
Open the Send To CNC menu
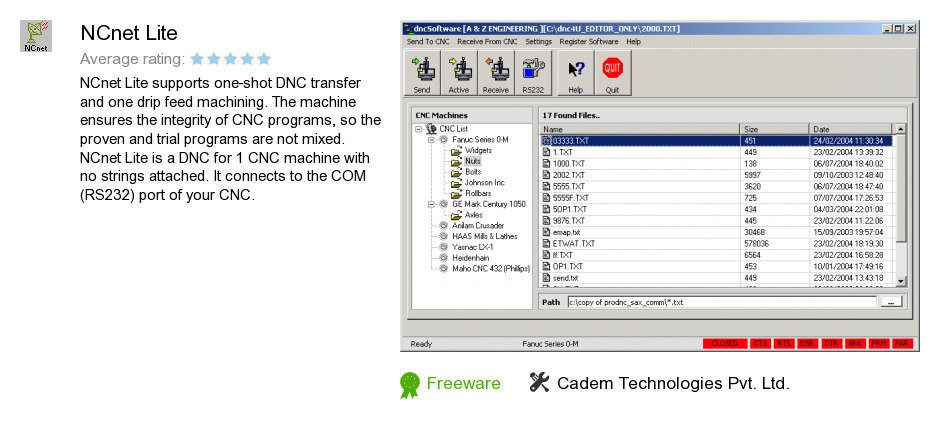click(x=428, y=42)
